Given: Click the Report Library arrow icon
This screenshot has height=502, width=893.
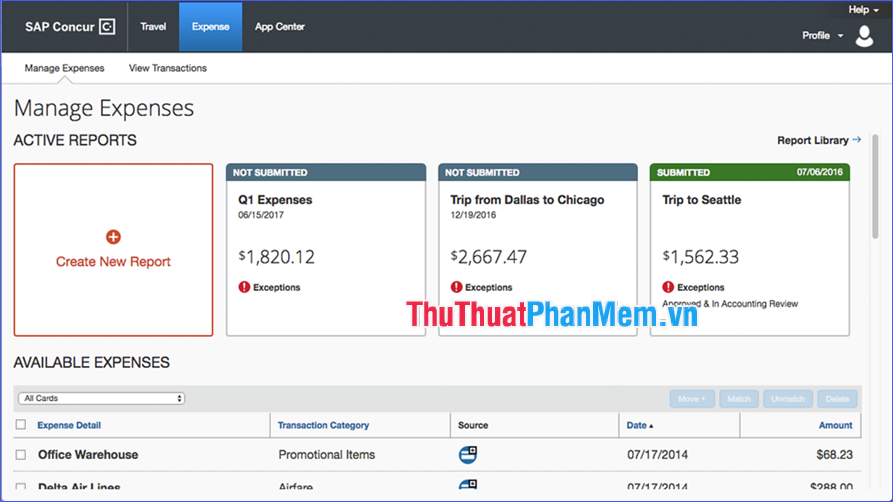Looking at the screenshot, I should pos(857,140).
